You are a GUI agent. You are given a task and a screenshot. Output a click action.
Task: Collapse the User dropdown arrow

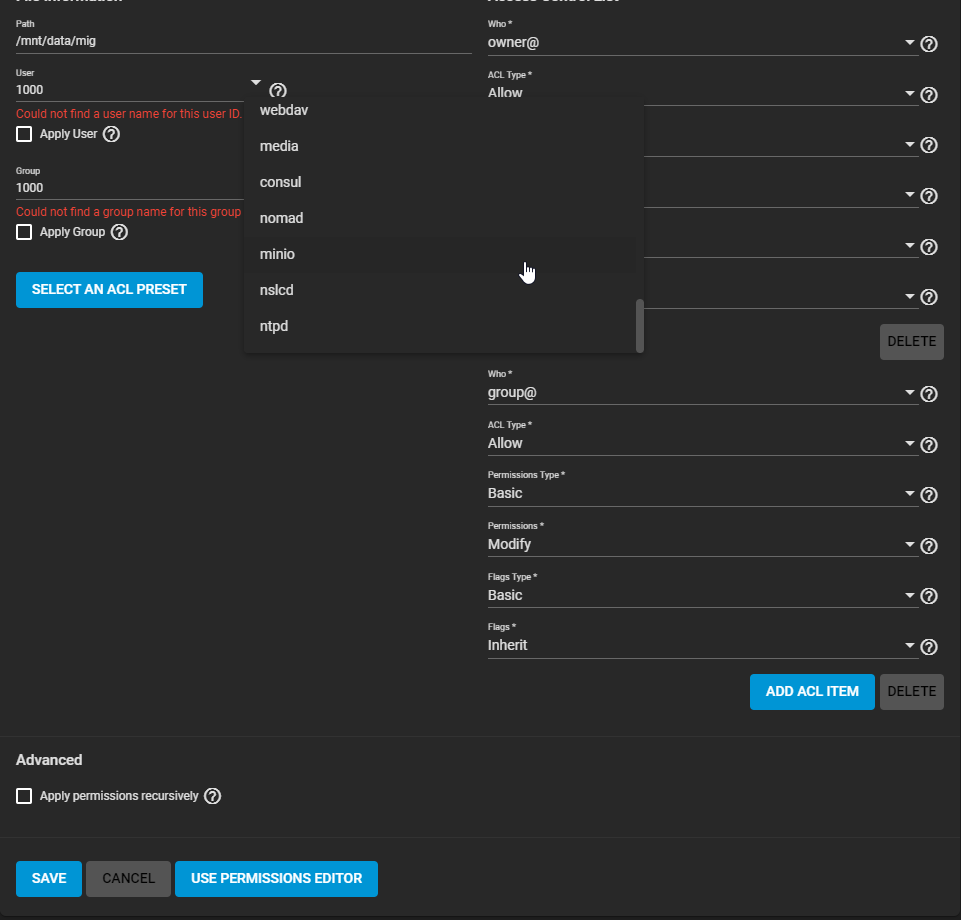pyautogui.click(x=256, y=82)
